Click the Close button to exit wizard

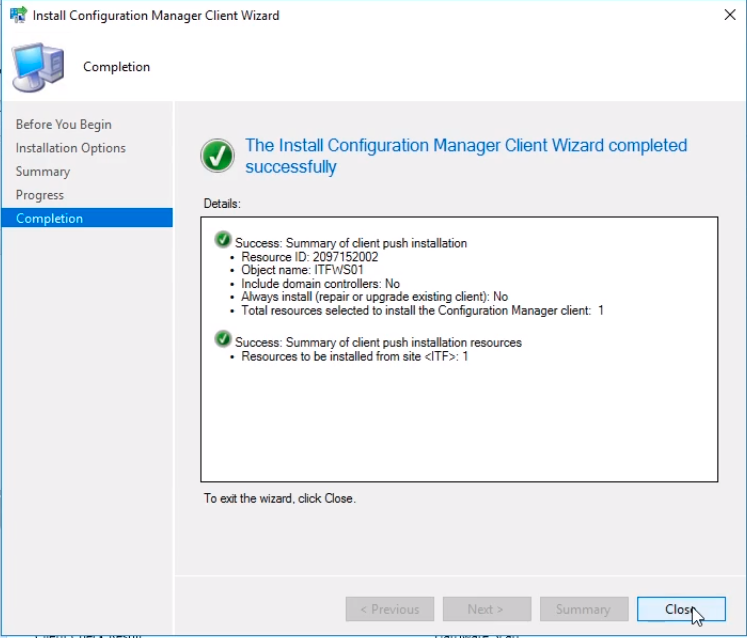click(x=681, y=609)
